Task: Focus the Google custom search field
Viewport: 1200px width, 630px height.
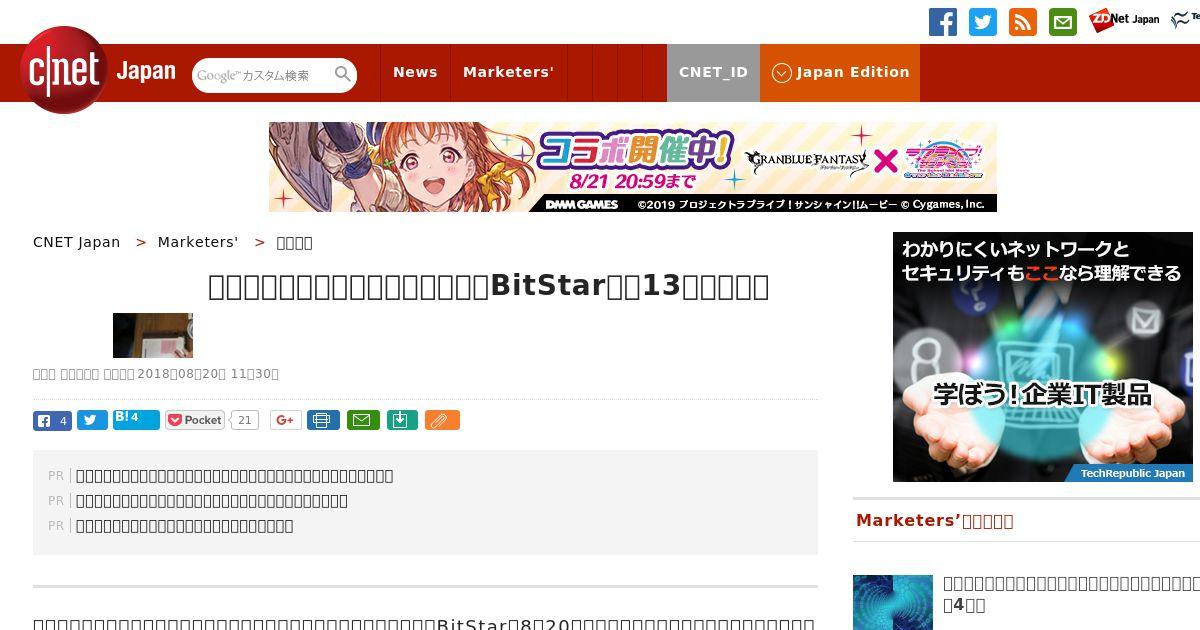Action: pyautogui.click(x=263, y=75)
